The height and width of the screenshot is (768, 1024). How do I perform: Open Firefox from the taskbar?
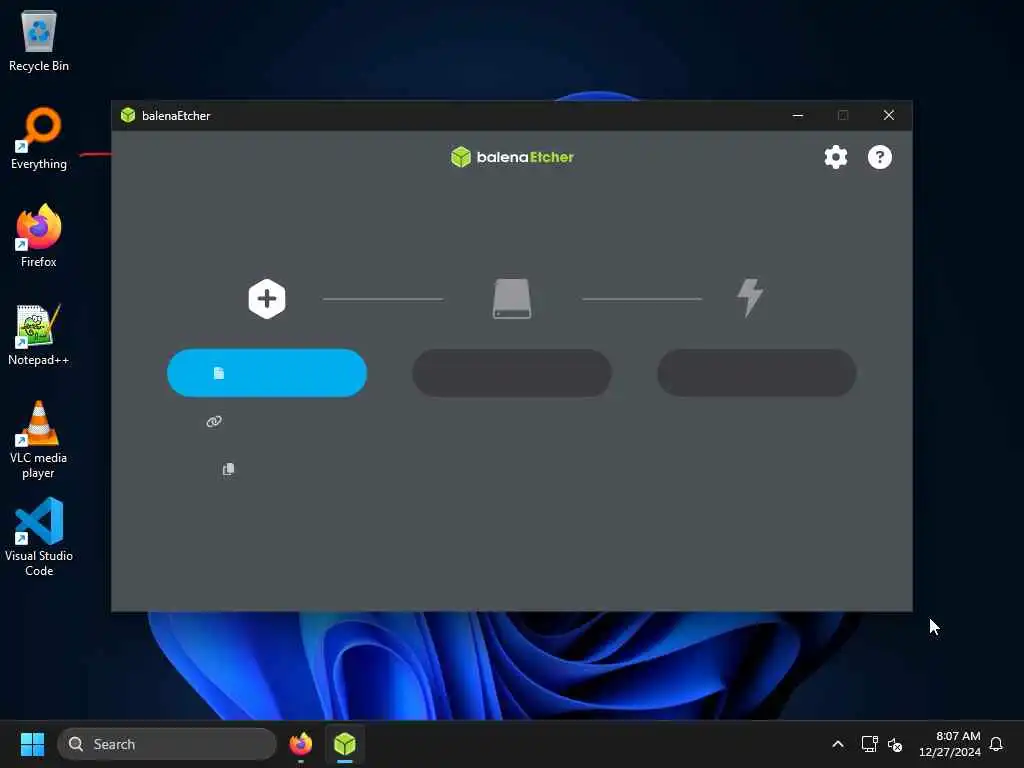301,744
